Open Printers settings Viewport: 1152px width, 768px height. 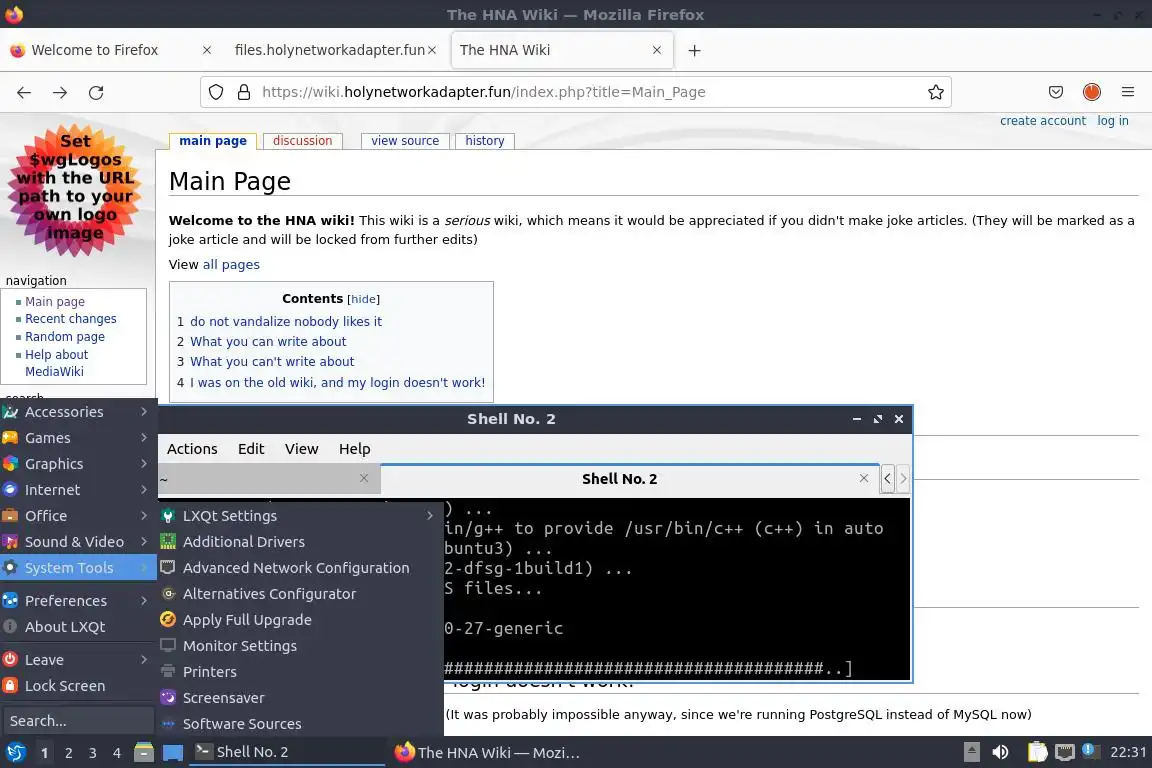[300, 672]
